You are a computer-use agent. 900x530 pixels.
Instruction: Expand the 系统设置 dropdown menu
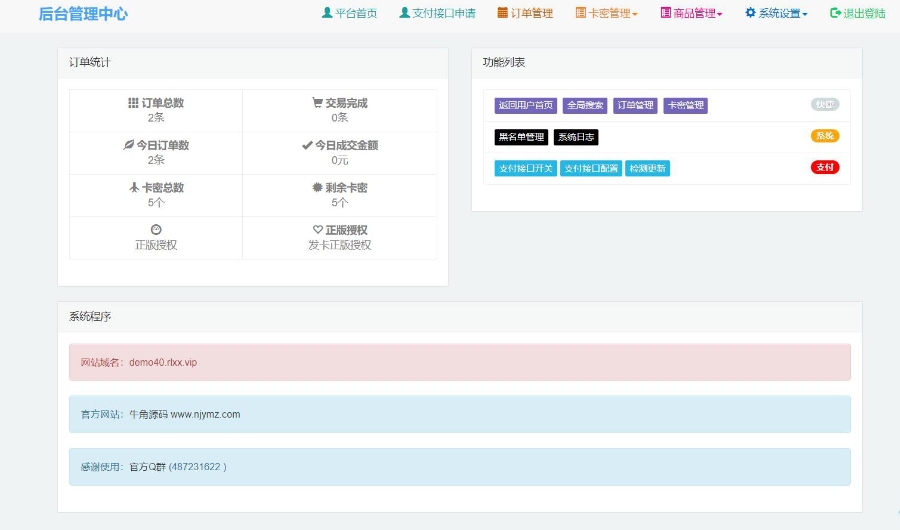(776, 14)
